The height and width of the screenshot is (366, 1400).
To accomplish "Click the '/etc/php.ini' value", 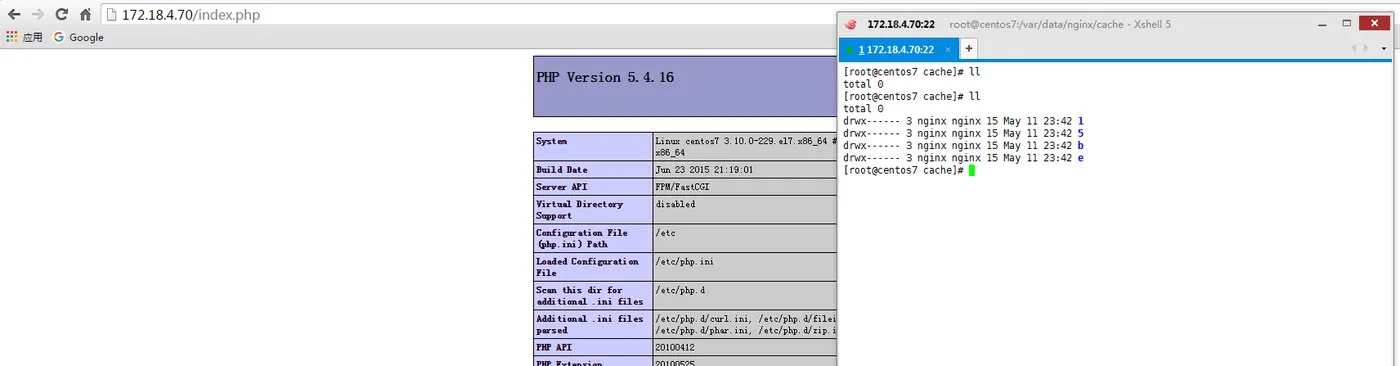I will click(685, 261).
